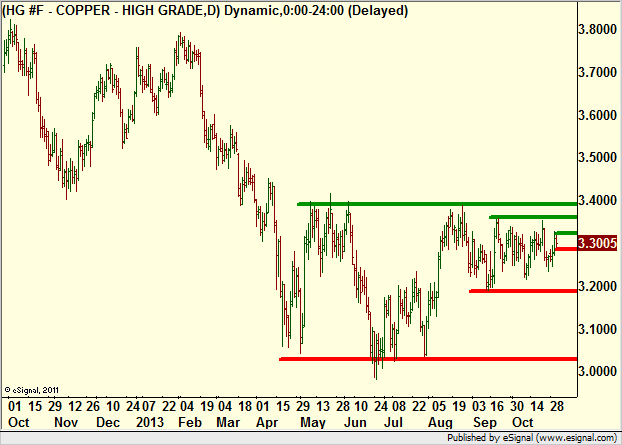Select the long green resistance line near 3.40
622x445 pixels.
437,204
